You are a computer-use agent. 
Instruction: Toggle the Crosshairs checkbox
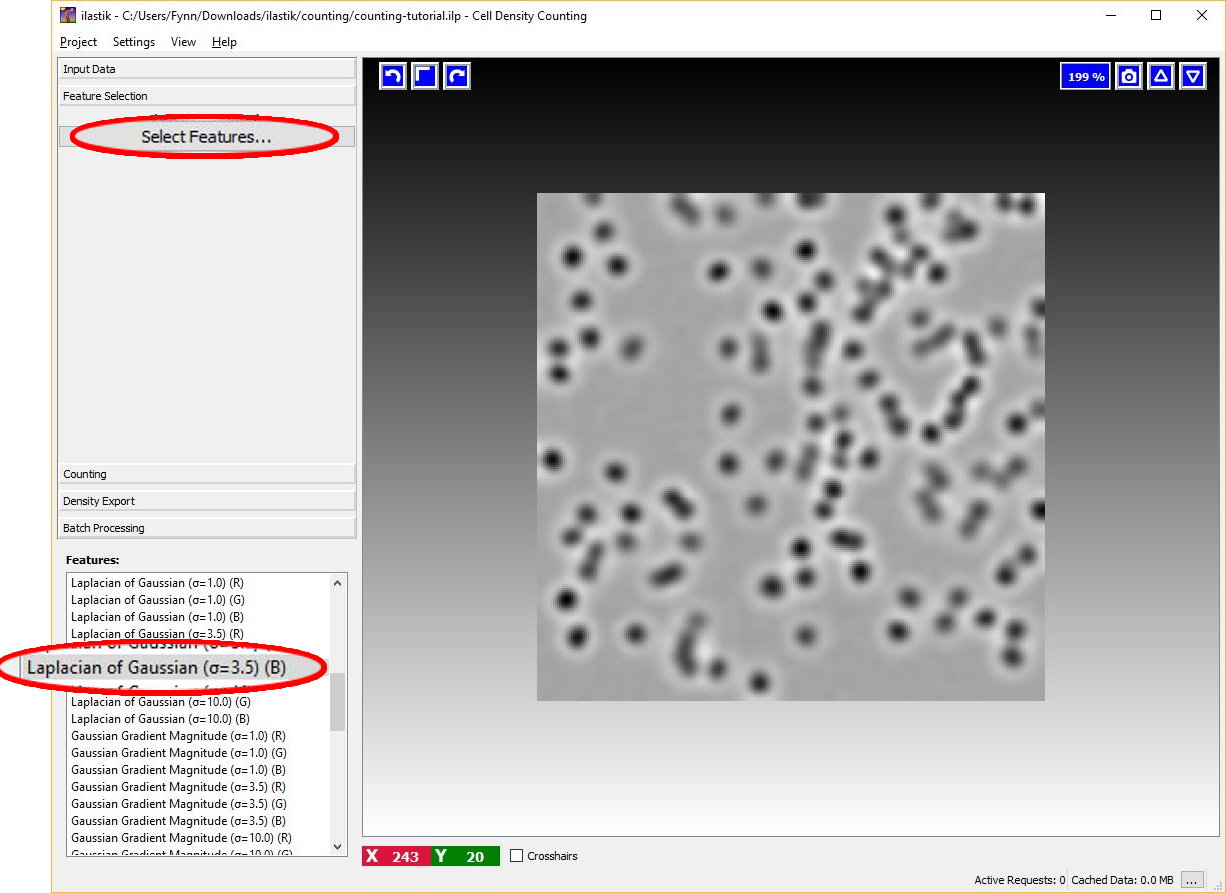(516, 856)
